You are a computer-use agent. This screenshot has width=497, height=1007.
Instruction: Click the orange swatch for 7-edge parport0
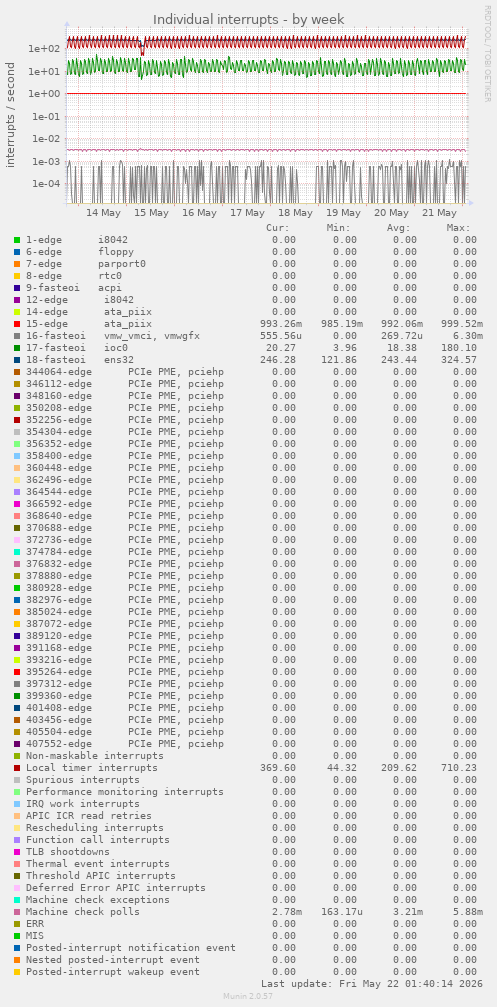(17, 264)
